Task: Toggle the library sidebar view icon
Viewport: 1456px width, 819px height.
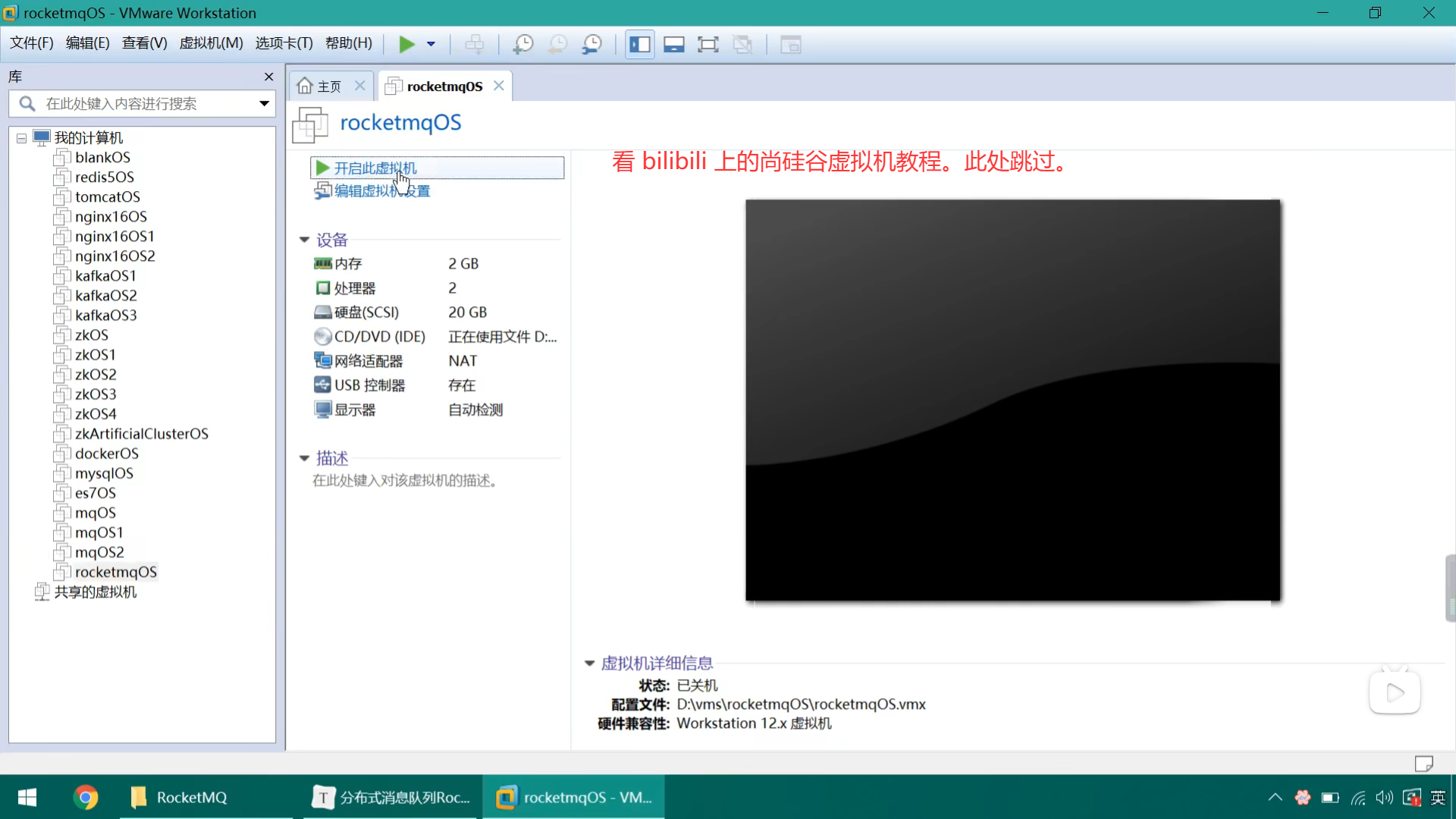Action: click(639, 44)
